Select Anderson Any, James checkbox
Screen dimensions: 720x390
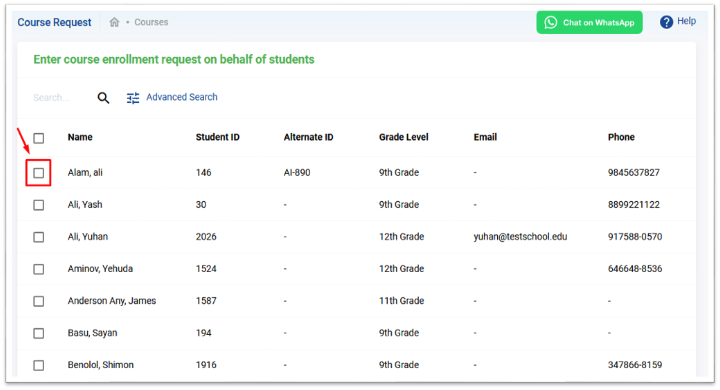39,301
